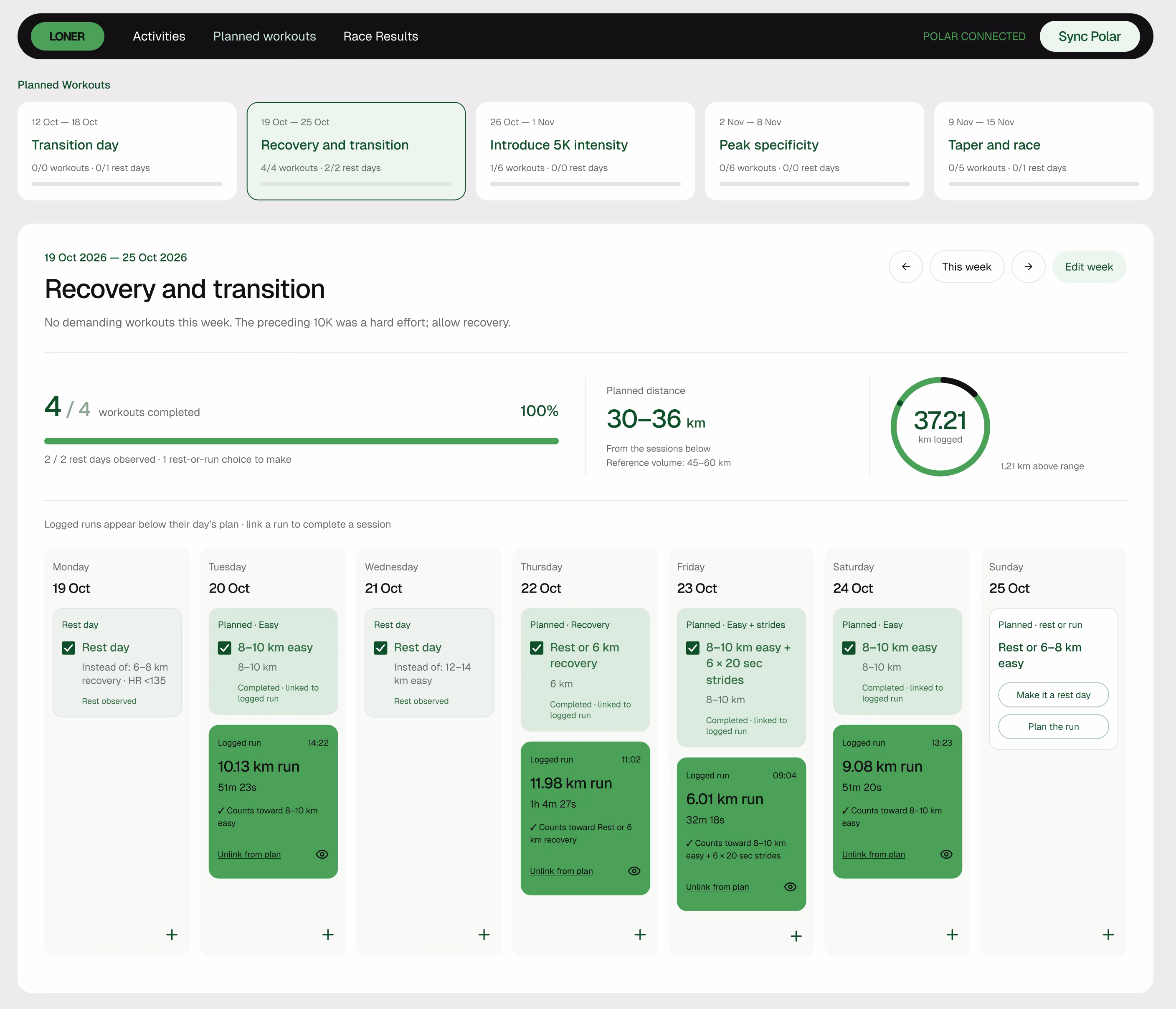Click the workouts completed progress bar
The width and height of the screenshot is (1176, 1009).
coord(302,441)
